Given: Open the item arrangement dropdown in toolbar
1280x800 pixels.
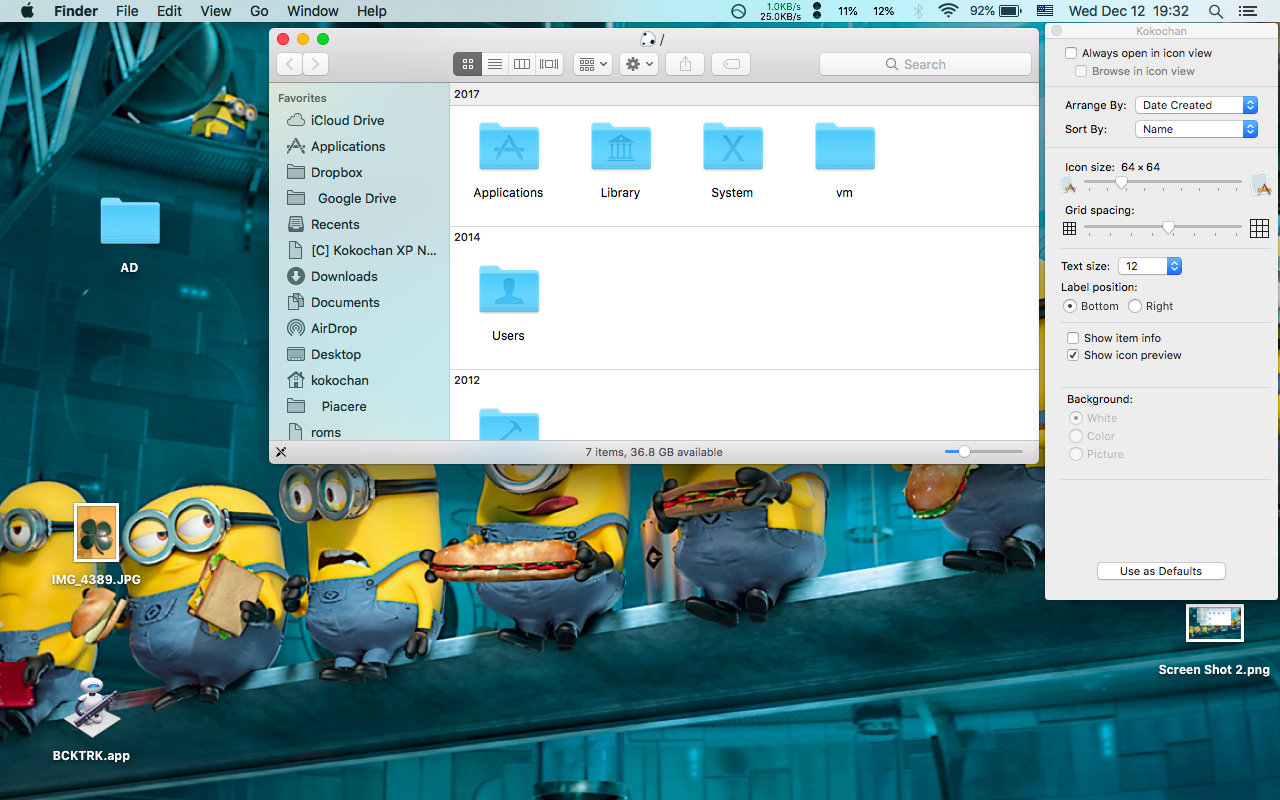Looking at the screenshot, I should coord(593,64).
